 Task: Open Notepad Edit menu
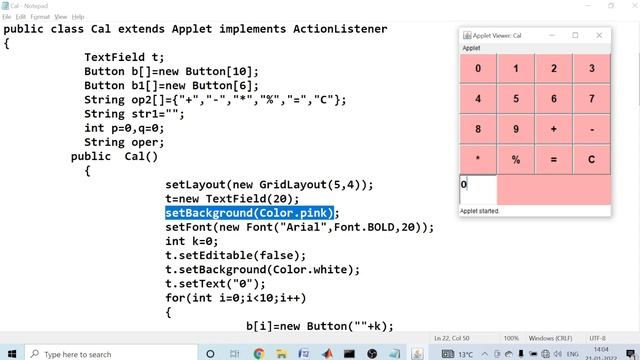21,17
